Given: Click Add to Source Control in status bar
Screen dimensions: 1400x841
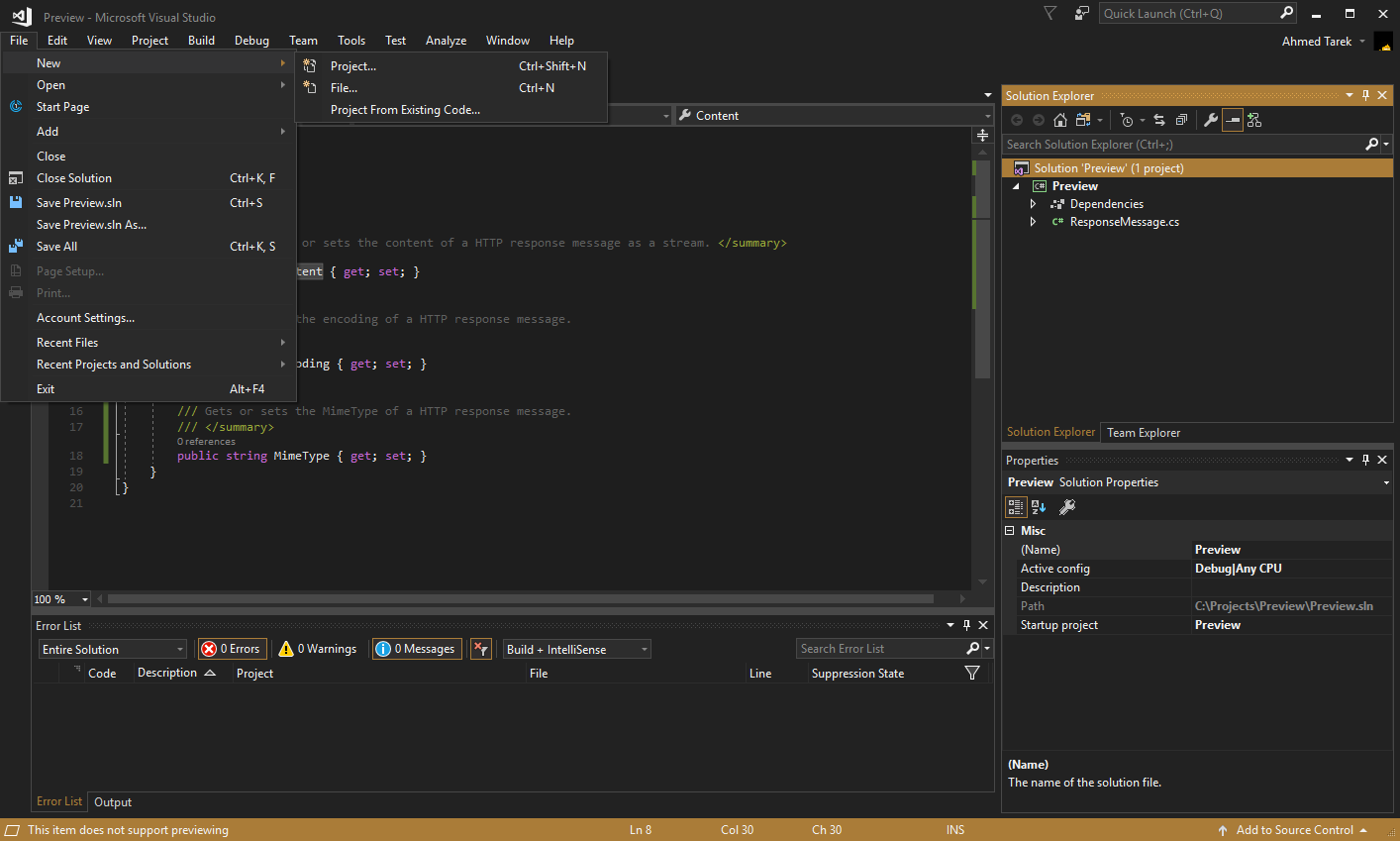Looking at the screenshot, I should (1292, 830).
